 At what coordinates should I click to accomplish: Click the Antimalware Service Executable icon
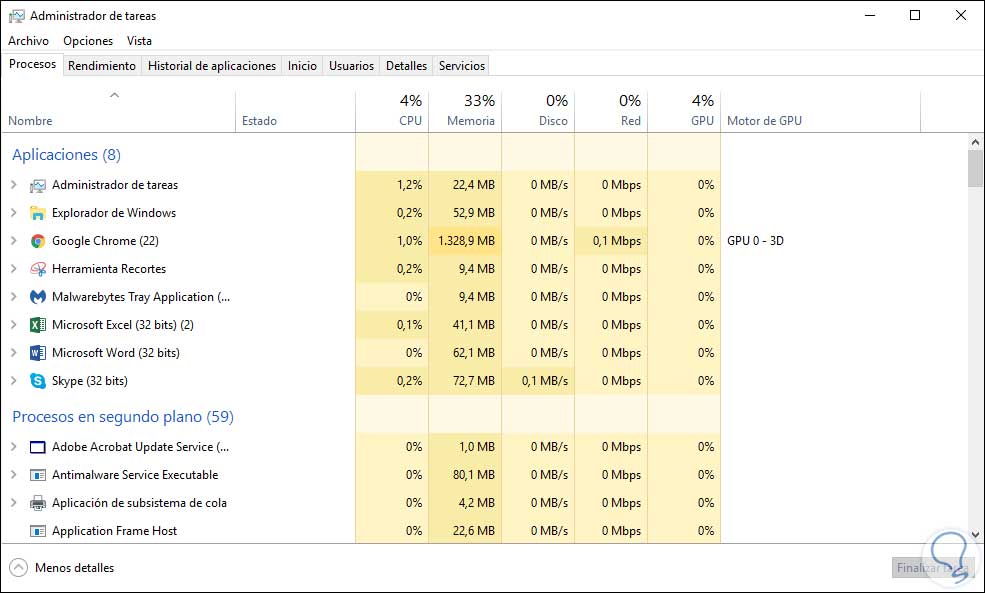(38, 475)
